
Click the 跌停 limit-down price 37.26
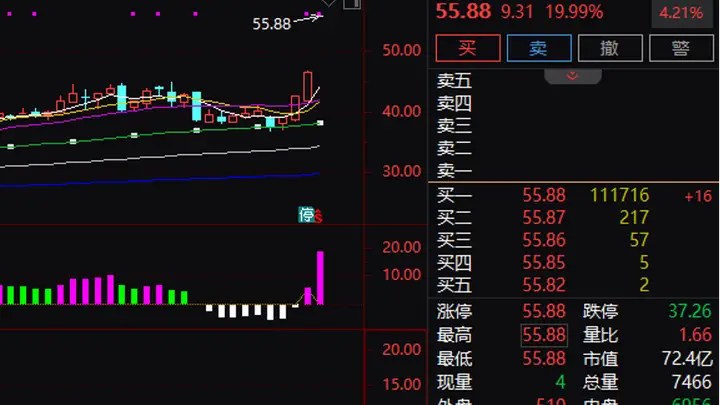690,311
